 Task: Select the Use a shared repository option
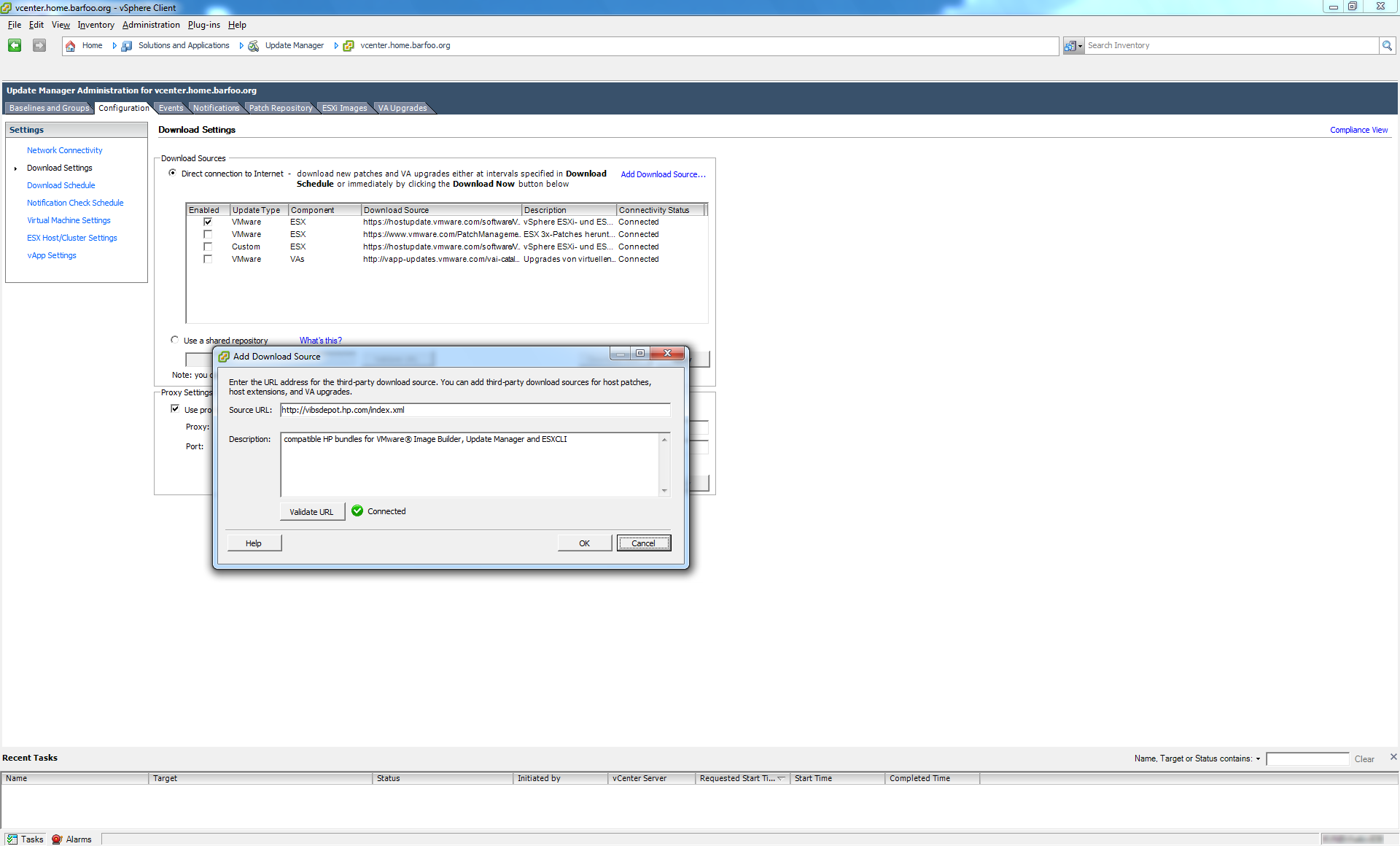(175, 340)
